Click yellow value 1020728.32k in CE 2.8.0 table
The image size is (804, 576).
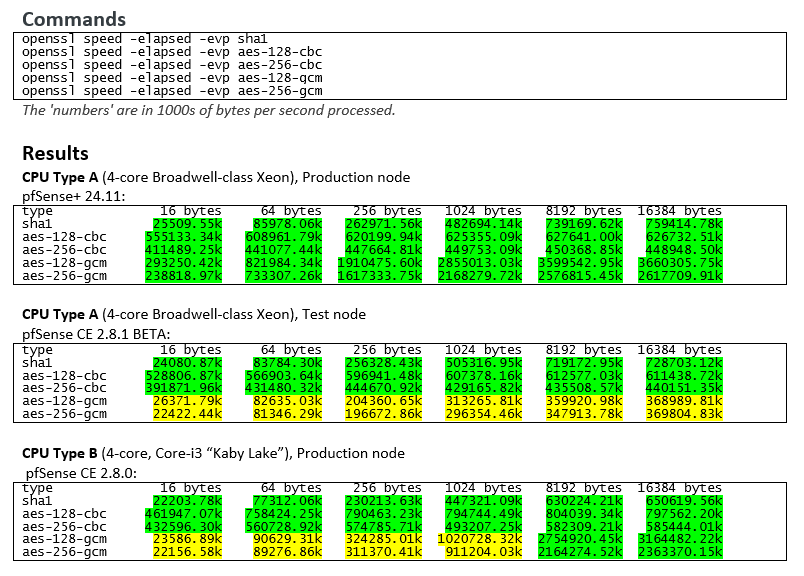pyautogui.click(x=480, y=539)
